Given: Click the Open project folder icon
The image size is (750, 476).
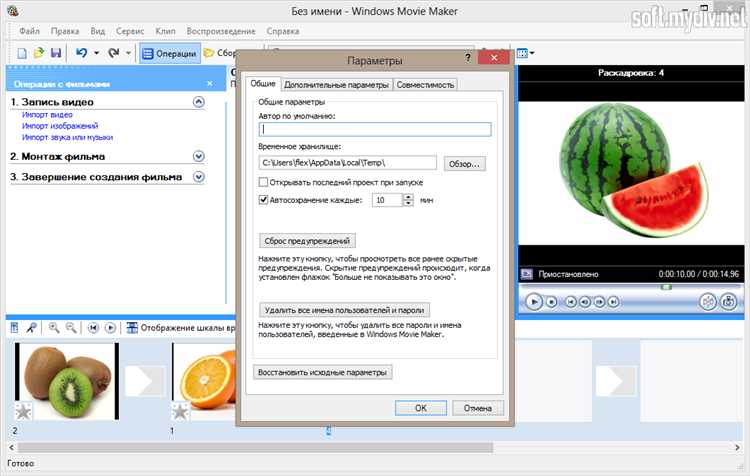Looking at the screenshot, I should tap(39, 53).
